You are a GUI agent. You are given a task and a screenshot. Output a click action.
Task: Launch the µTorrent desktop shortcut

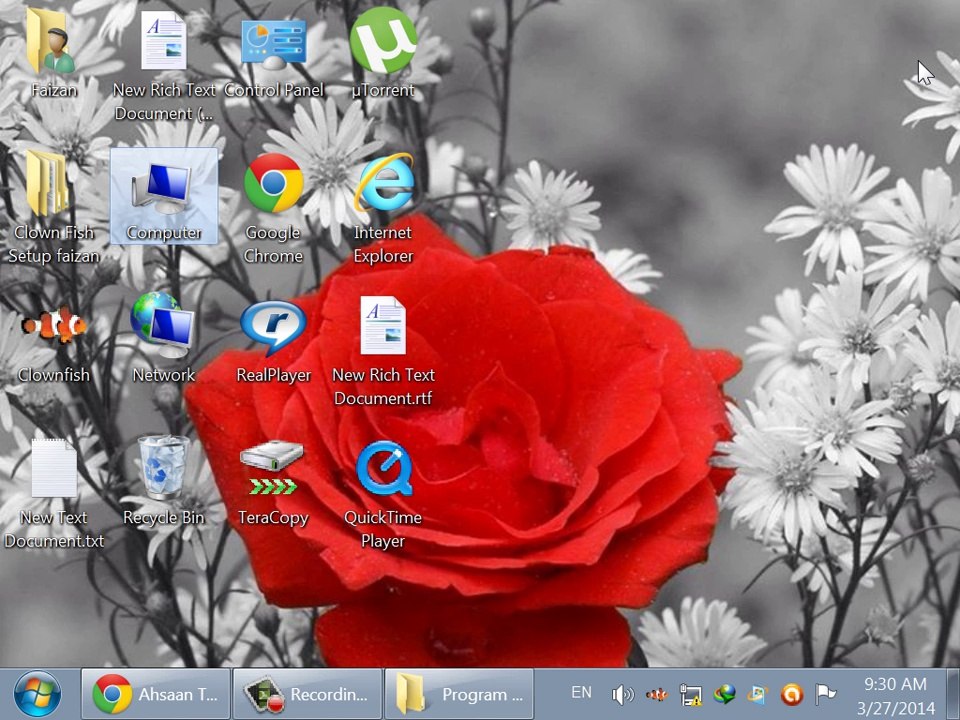pyautogui.click(x=383, y=55)
